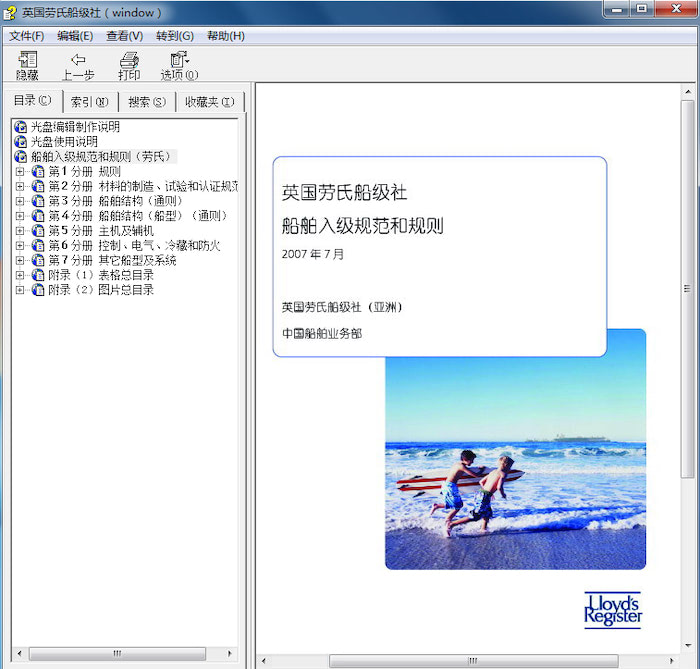Viewport: 700px width, 669px height.
Task: Click the Hide (隐藏) toolbar icon
Action: pyautogui.click(x=27, y=60)
